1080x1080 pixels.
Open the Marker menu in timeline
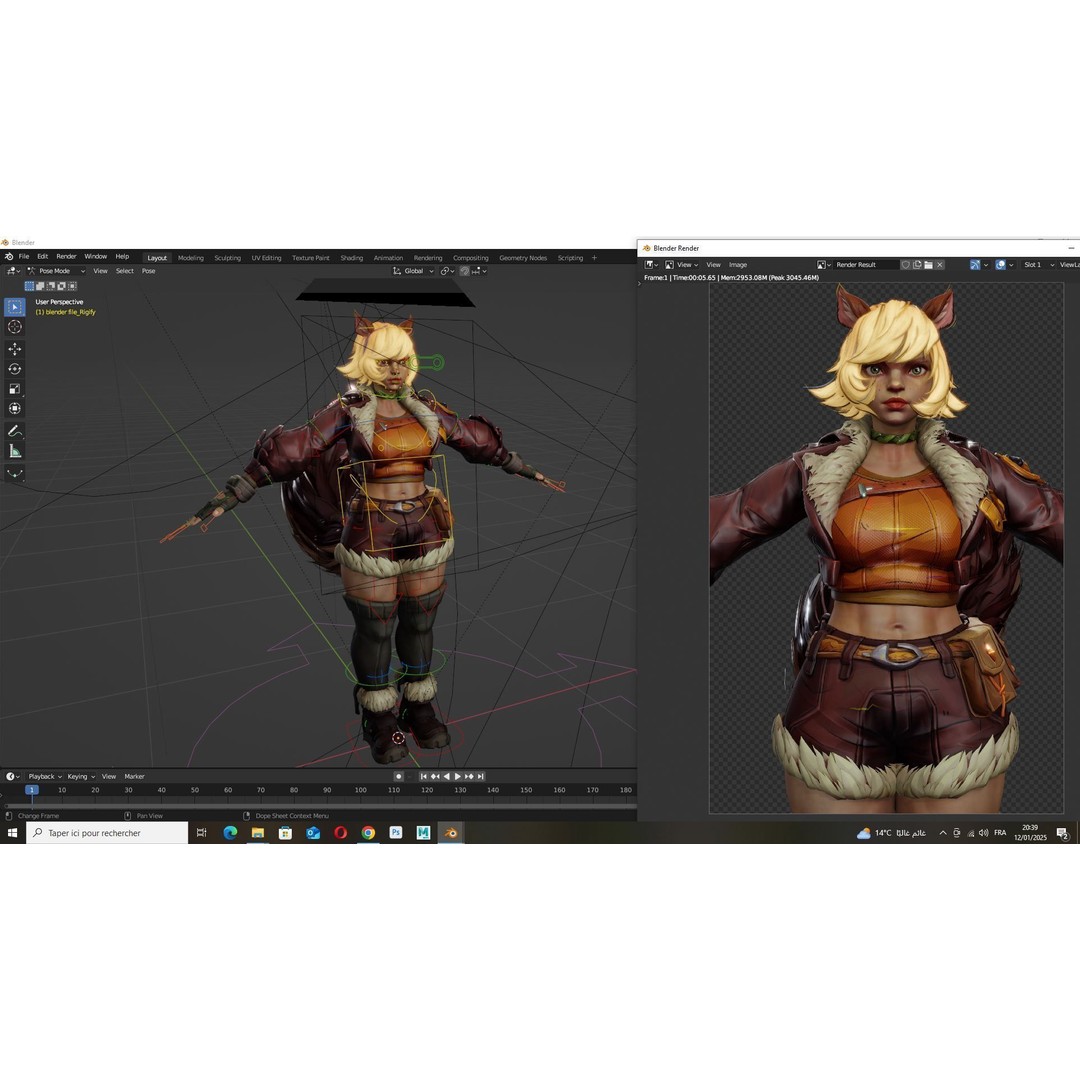(134, 776)
